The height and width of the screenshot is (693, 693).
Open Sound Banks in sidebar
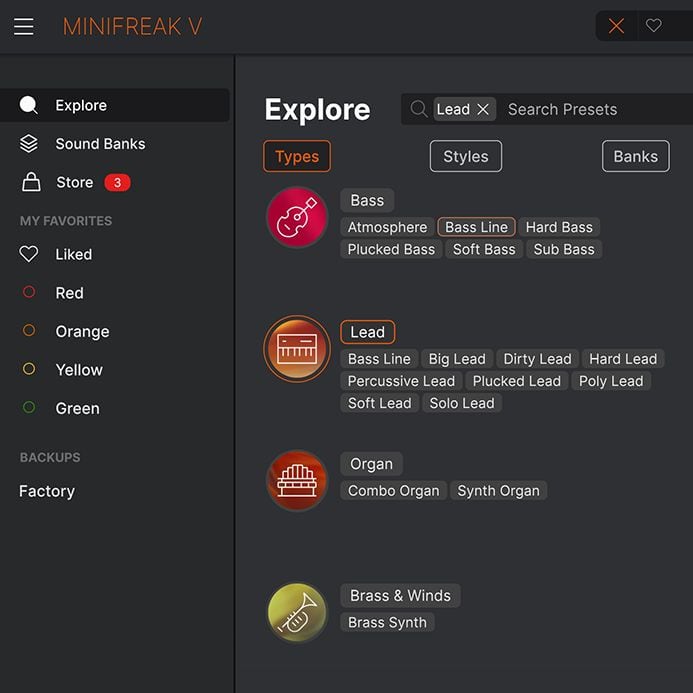click(x=100, y=144)
